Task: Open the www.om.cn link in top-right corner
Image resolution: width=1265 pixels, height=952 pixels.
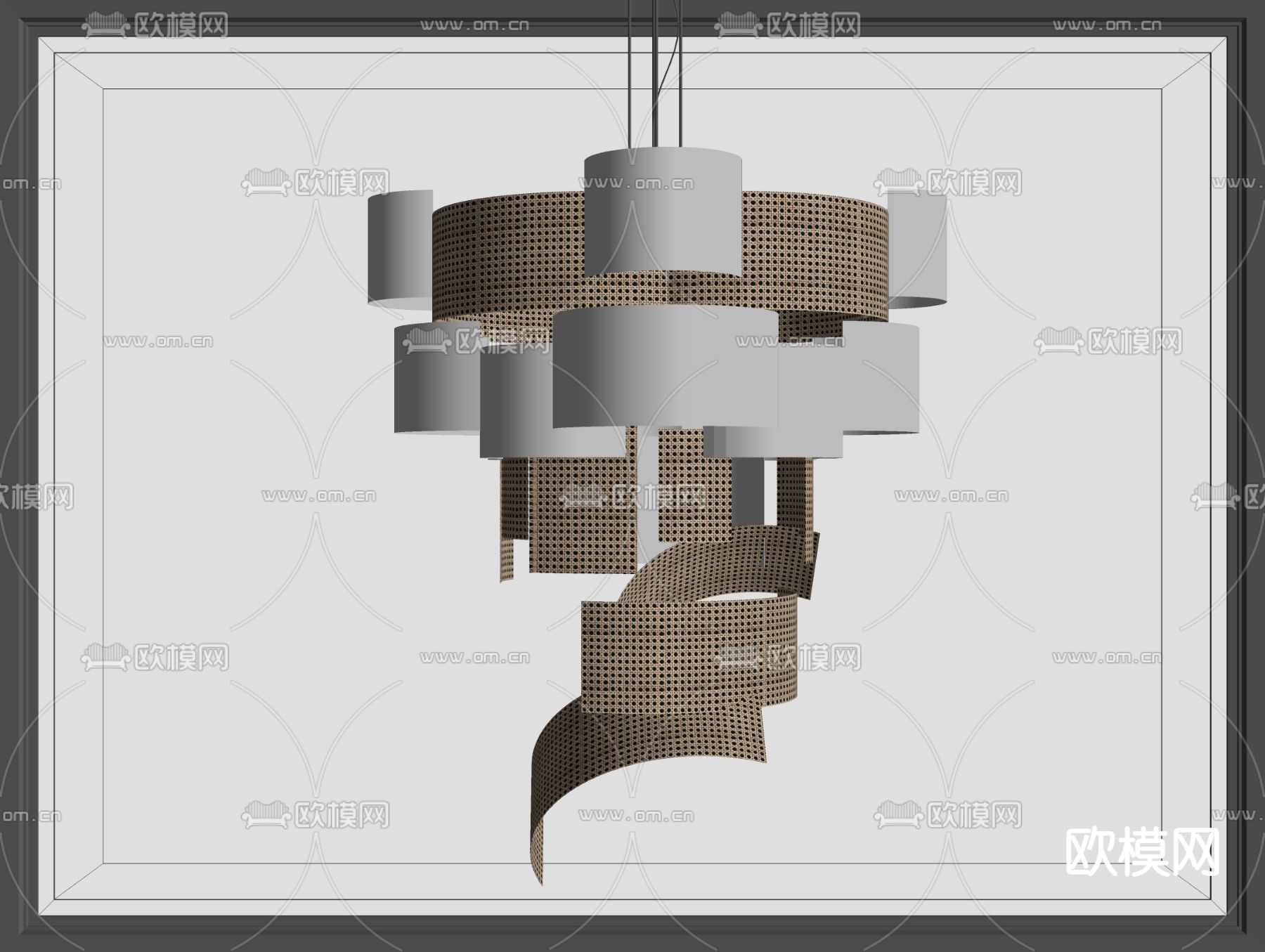Action: click(x=1107, y=25)
